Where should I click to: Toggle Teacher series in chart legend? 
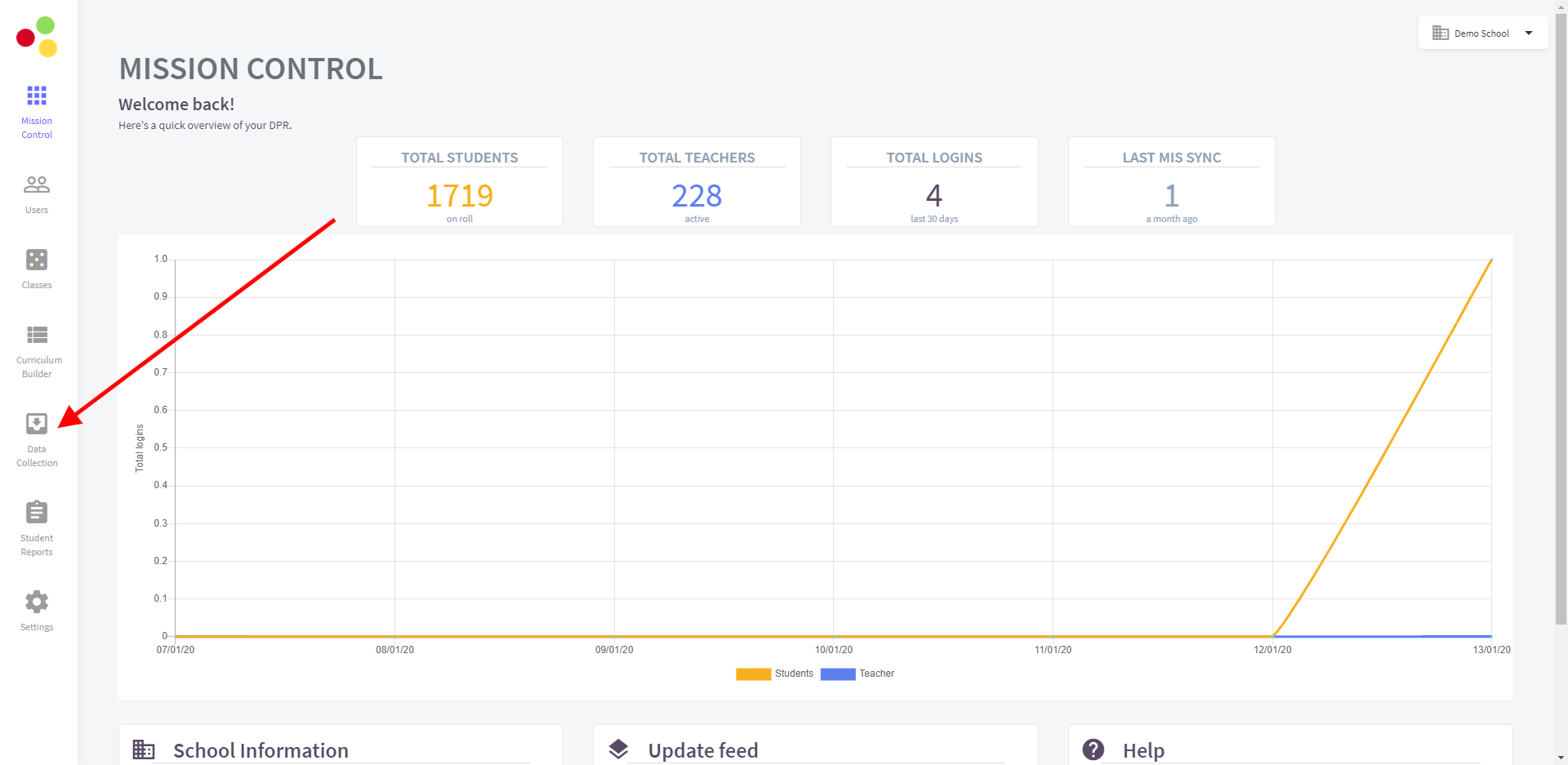[x=857, y=674]
